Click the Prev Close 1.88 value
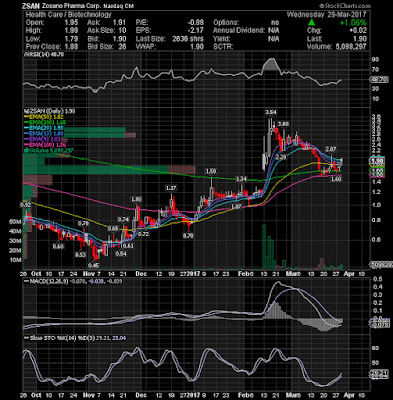393x400 pixels. (71, 46)
